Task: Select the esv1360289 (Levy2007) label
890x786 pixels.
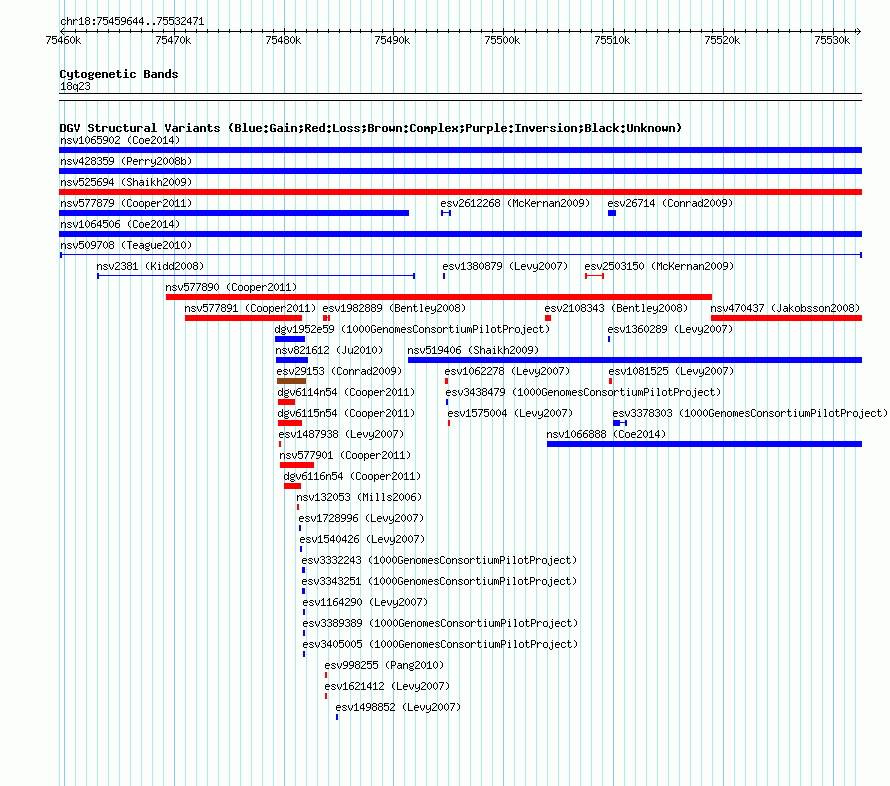Action: tap(670, 329)
